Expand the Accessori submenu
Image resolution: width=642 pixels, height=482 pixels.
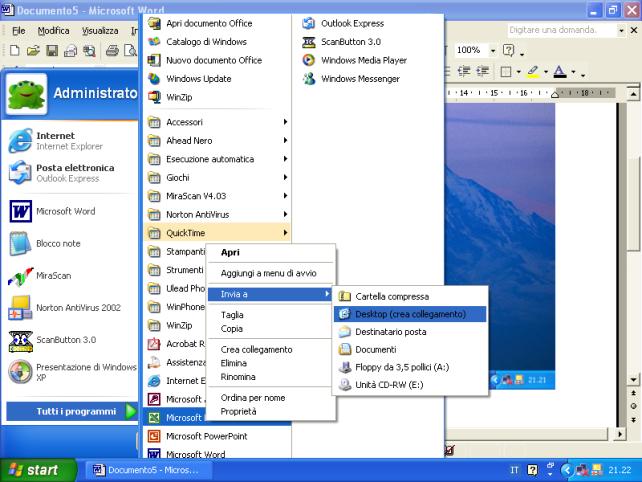pyautogui.click(x=217, y=122)
